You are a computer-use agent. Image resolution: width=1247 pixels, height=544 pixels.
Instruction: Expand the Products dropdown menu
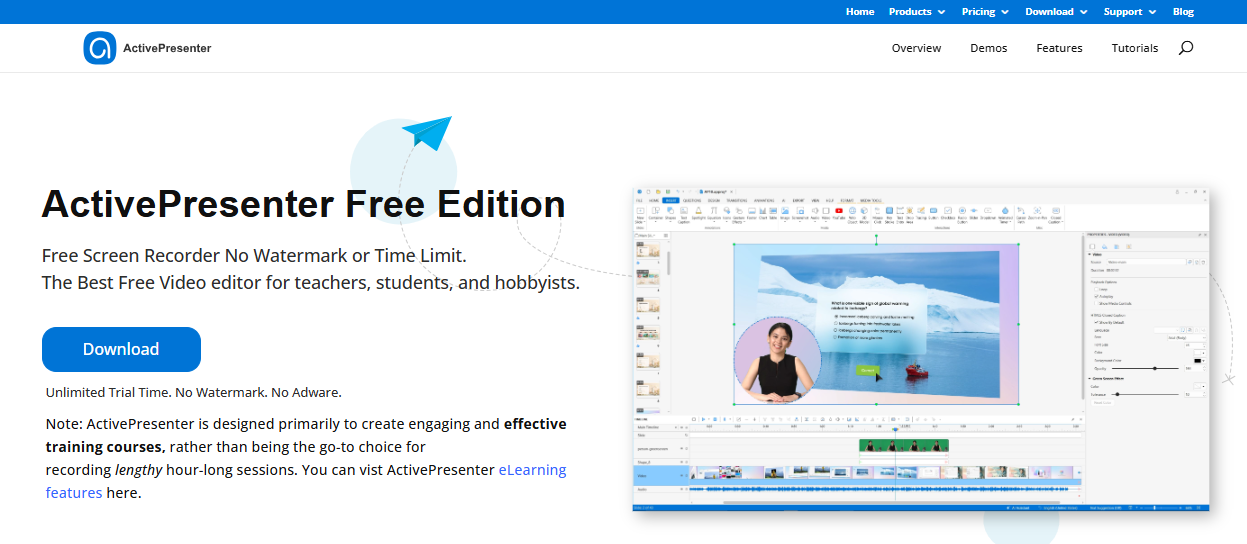click(x=917, y=12)
